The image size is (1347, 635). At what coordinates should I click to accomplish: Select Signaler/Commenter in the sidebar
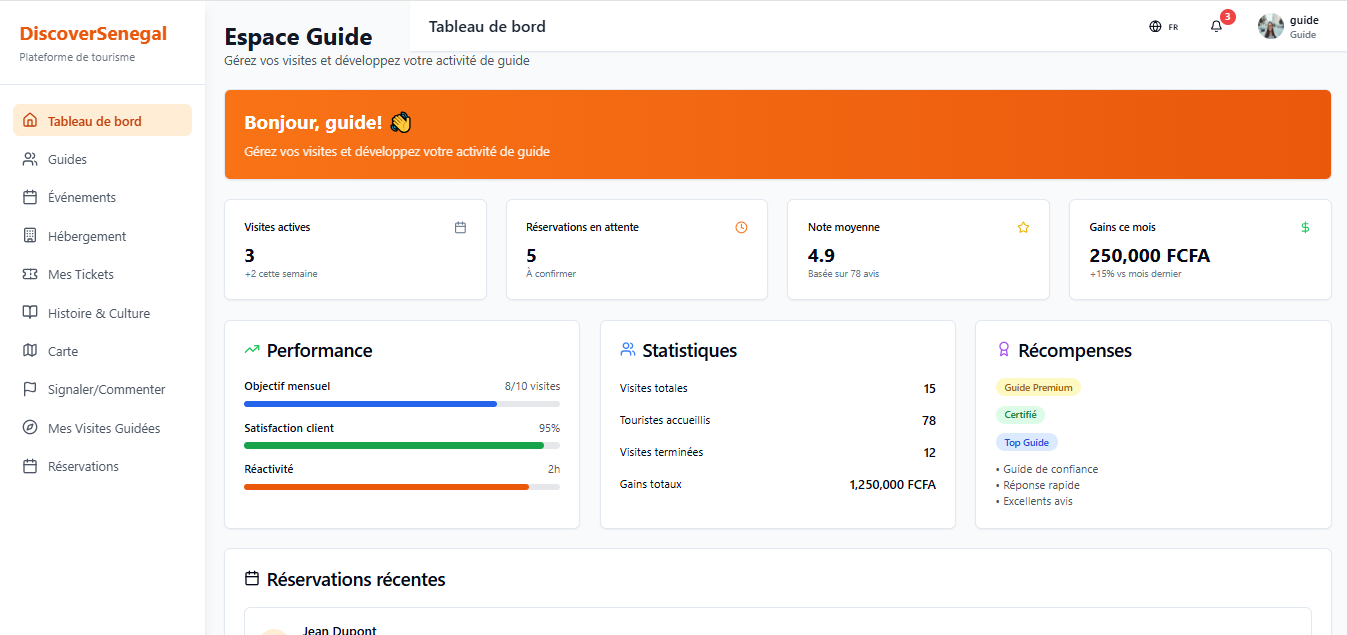point(102,389)
